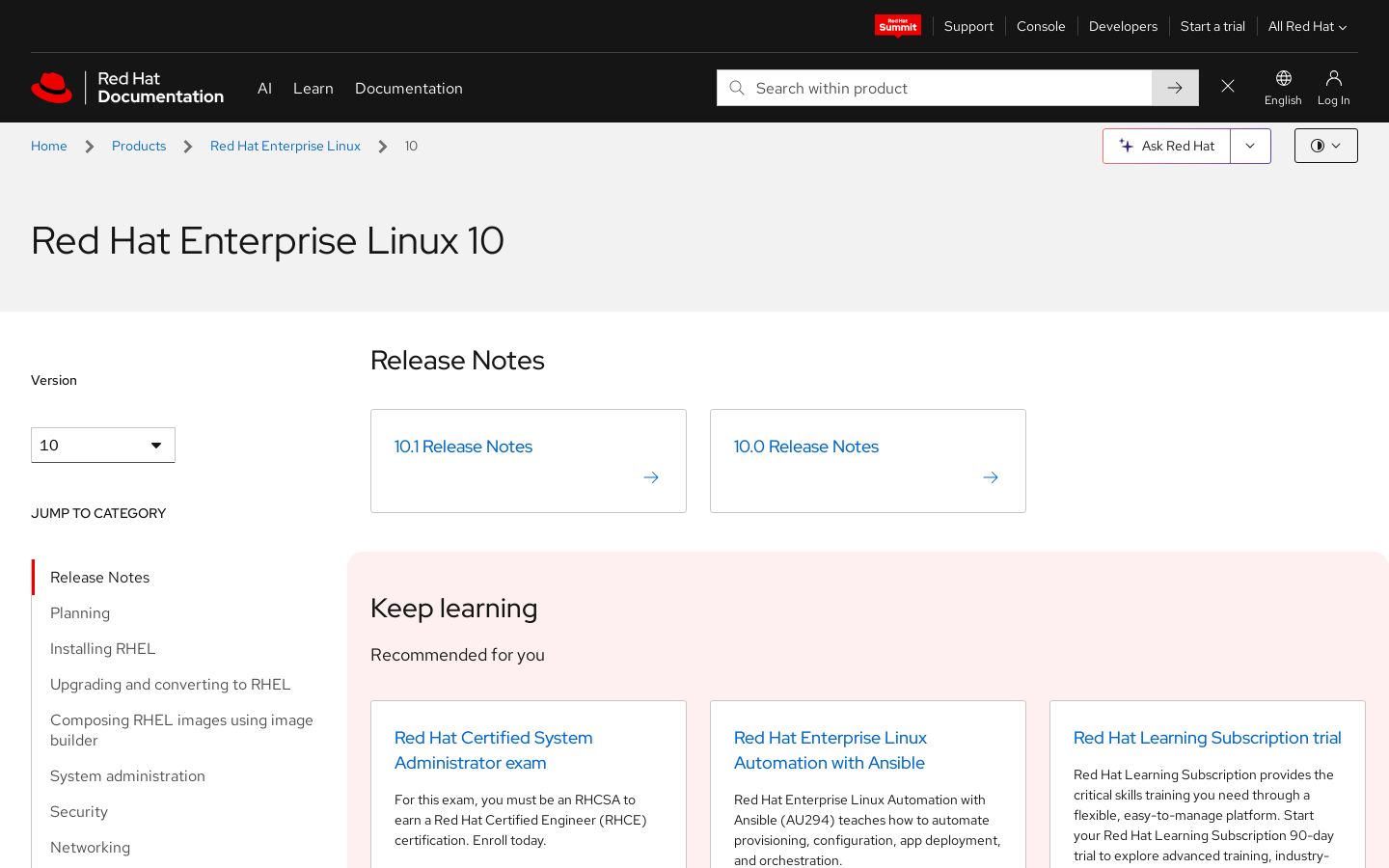Go to the Home breadcrumb
The image size is (1389, 868).
click(49, 146)
